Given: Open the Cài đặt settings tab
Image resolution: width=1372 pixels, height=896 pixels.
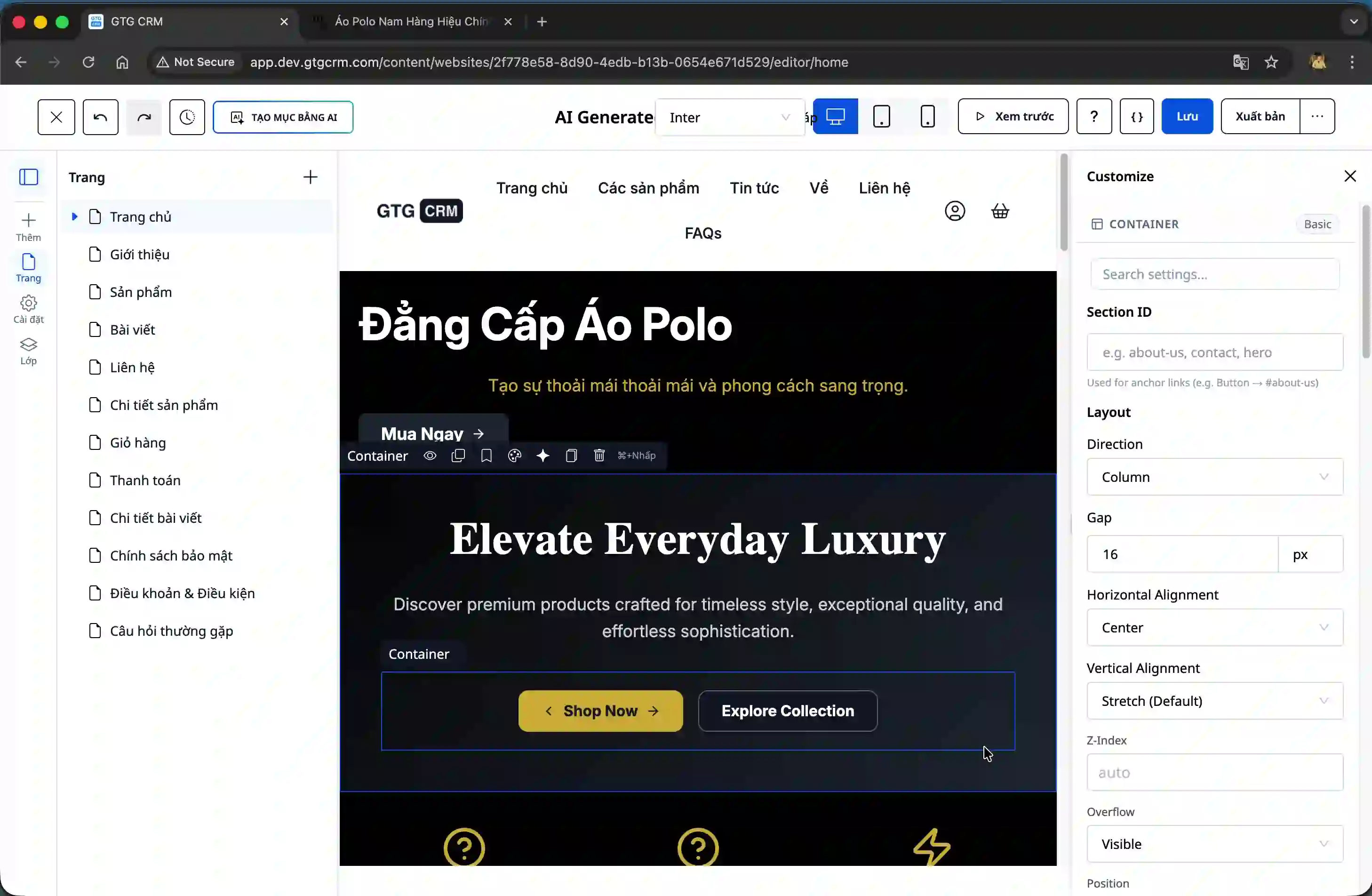Looking at the screenshot, I should [28, 310].
